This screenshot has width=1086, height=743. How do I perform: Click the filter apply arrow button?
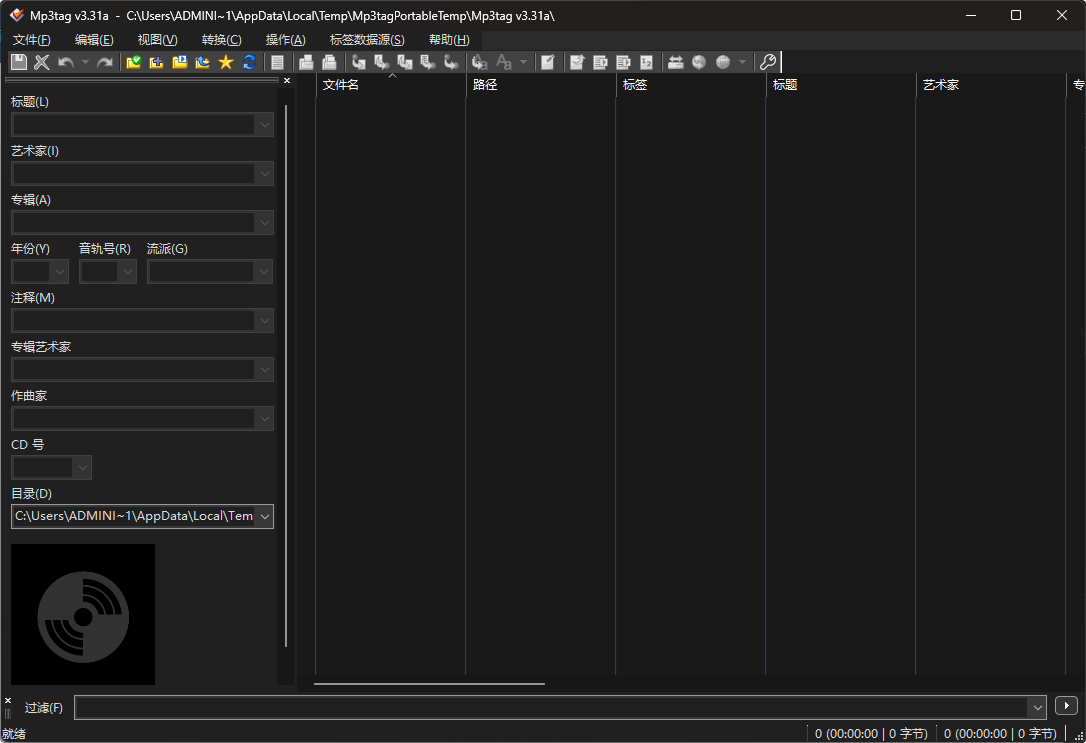[1066, 706]
